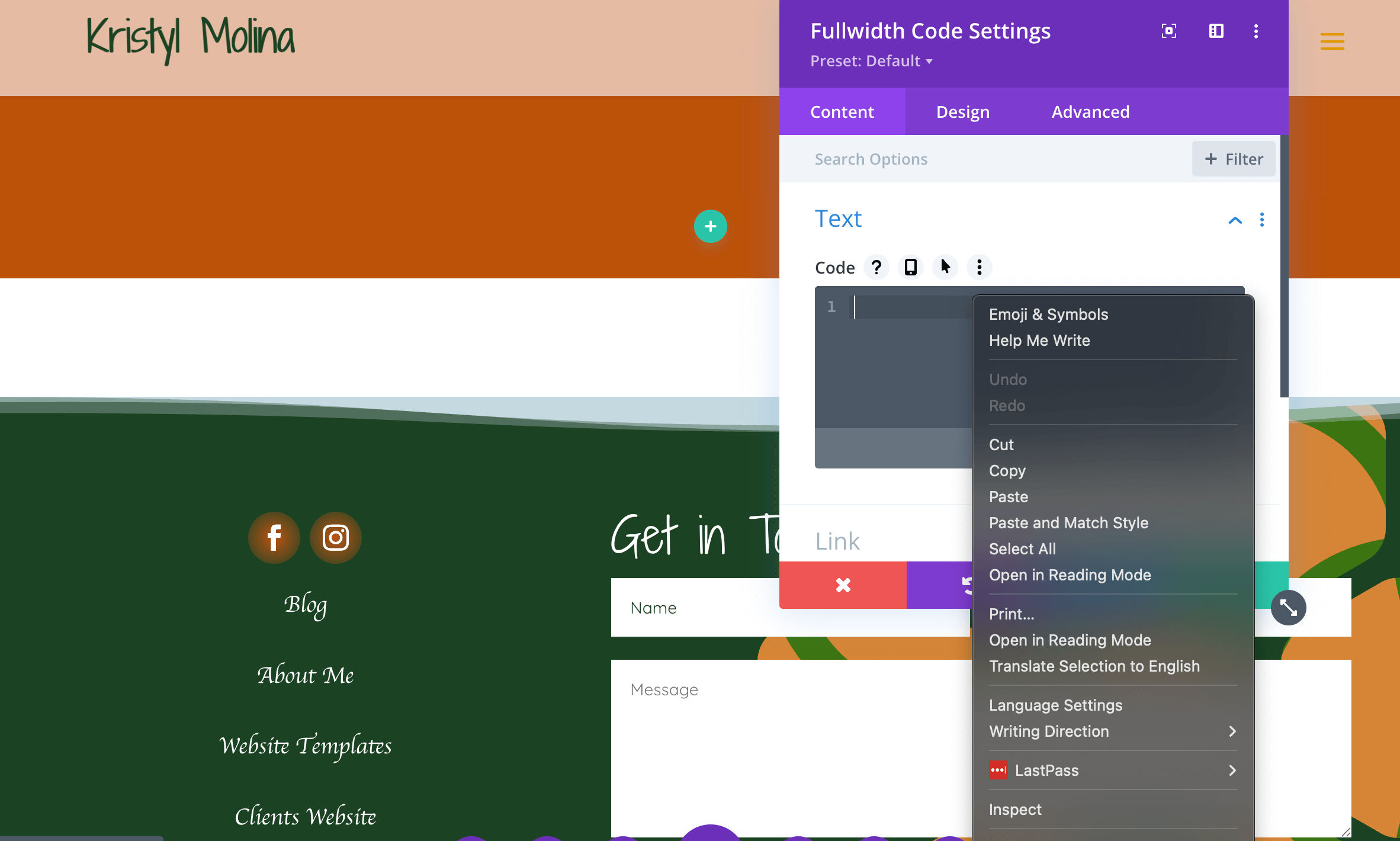Click the Search Options field

pyautogui.click(x=985, y=159)
